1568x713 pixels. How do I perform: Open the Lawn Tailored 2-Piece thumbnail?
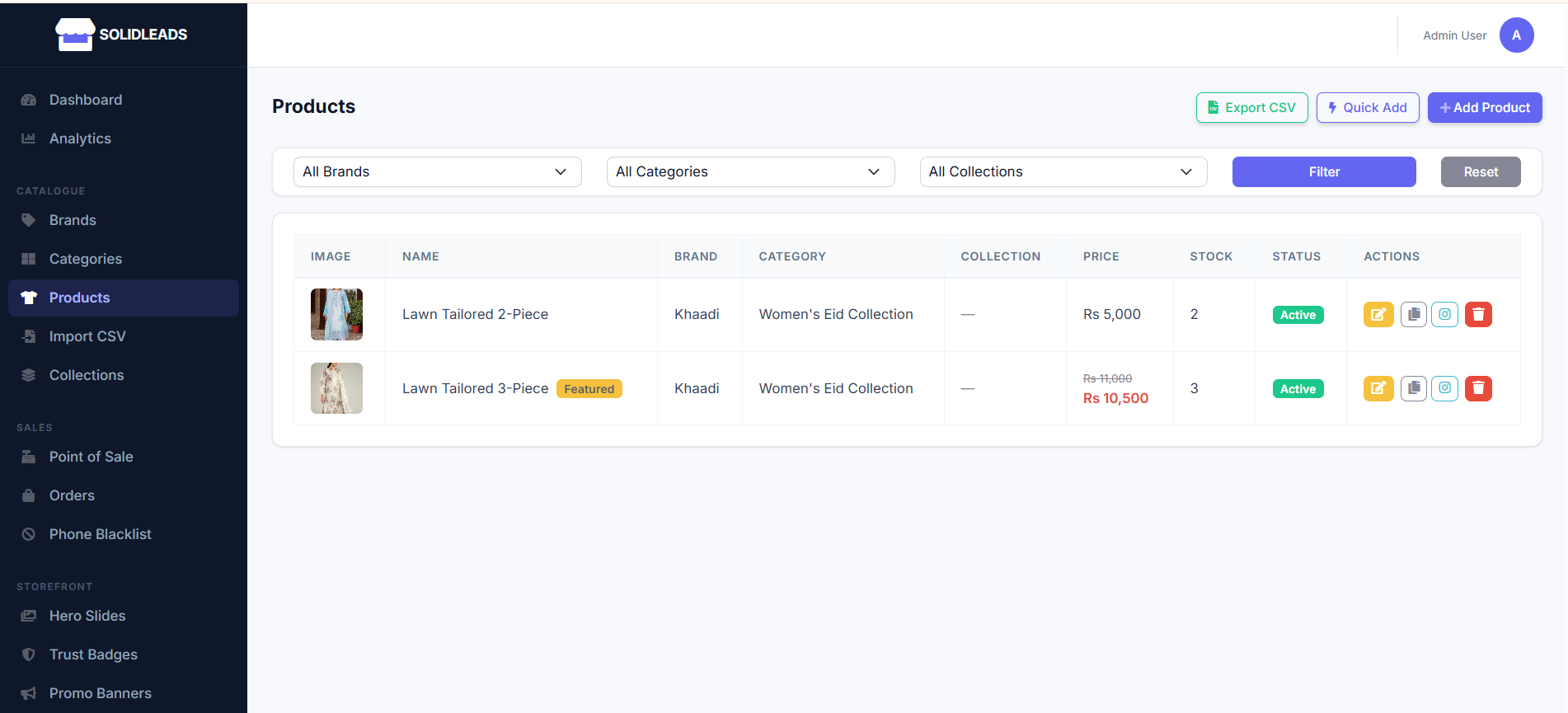(x=336, y=314)
